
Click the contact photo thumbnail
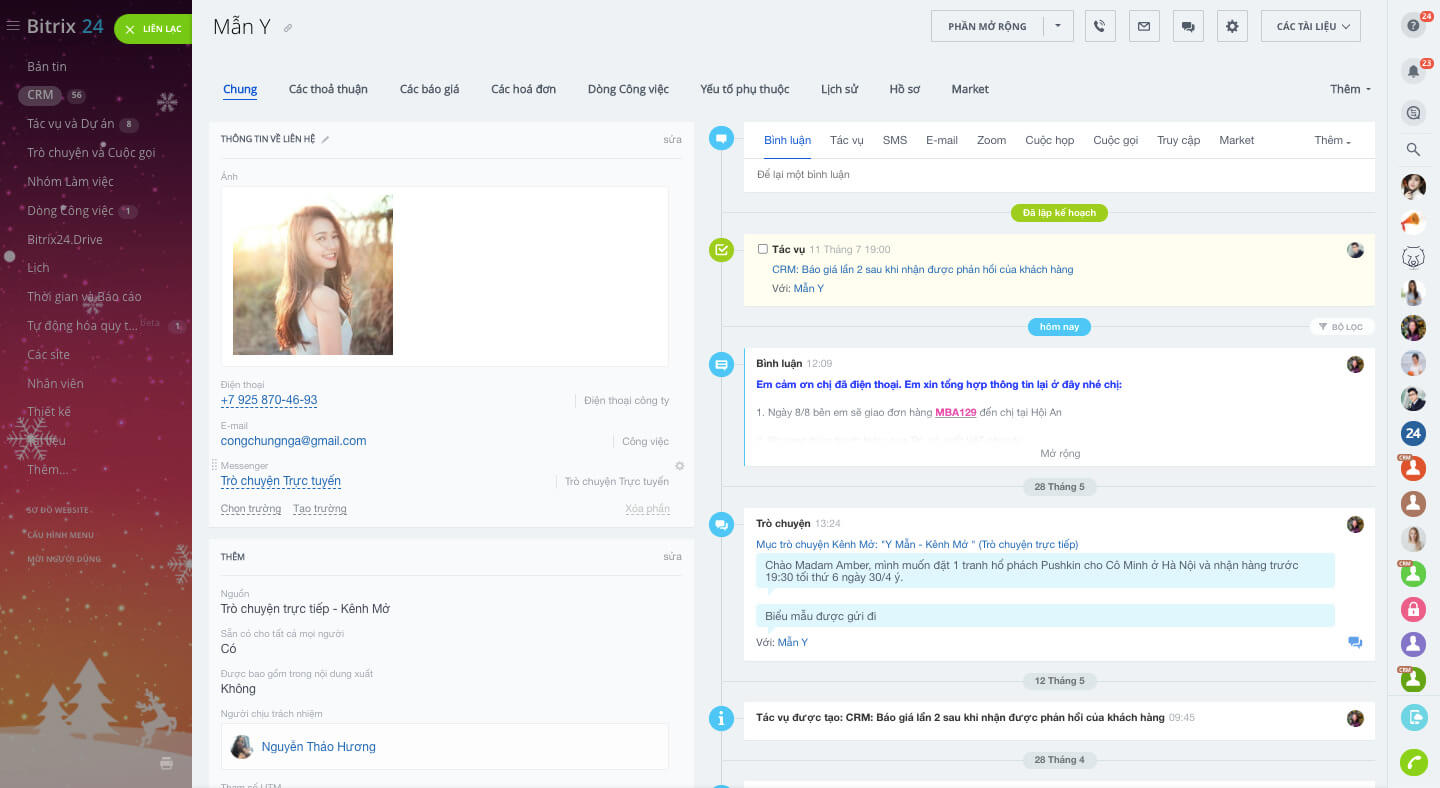pos(313,275)
